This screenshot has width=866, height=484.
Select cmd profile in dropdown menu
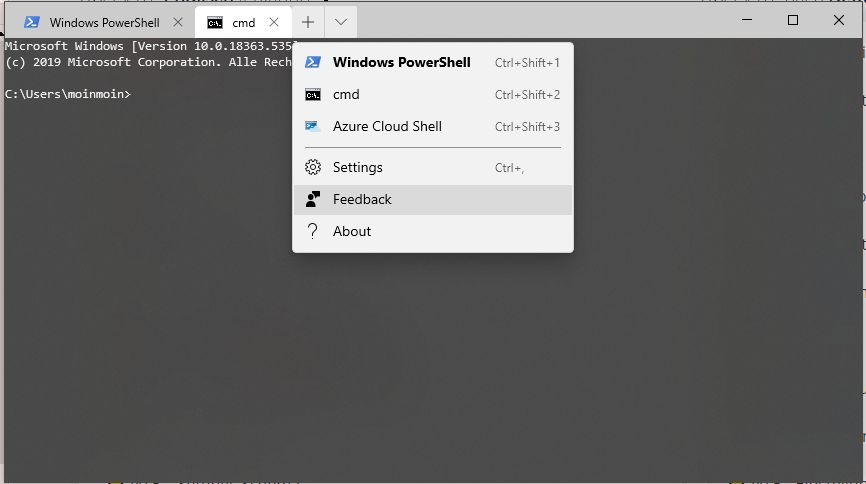point(432,94)
